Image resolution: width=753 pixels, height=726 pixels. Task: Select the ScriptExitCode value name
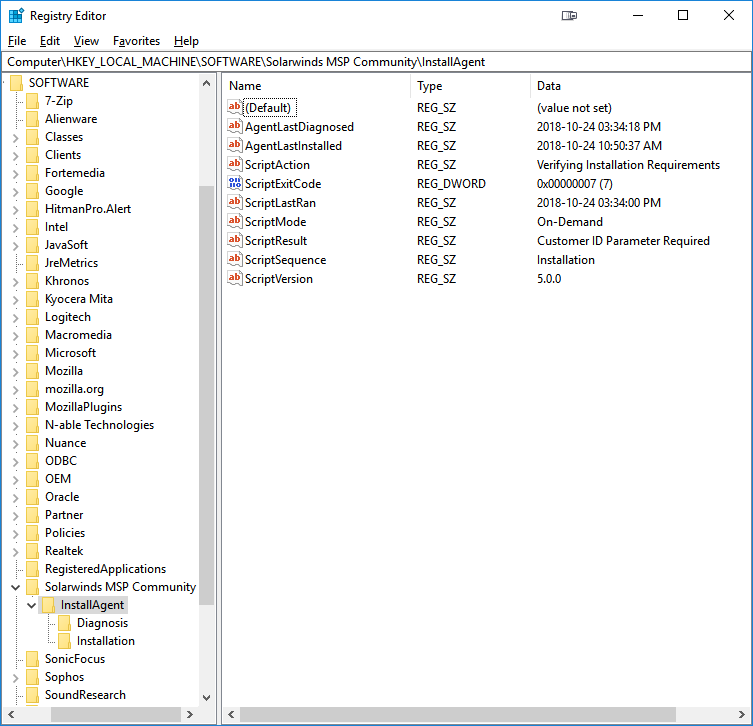click(283, 183)
